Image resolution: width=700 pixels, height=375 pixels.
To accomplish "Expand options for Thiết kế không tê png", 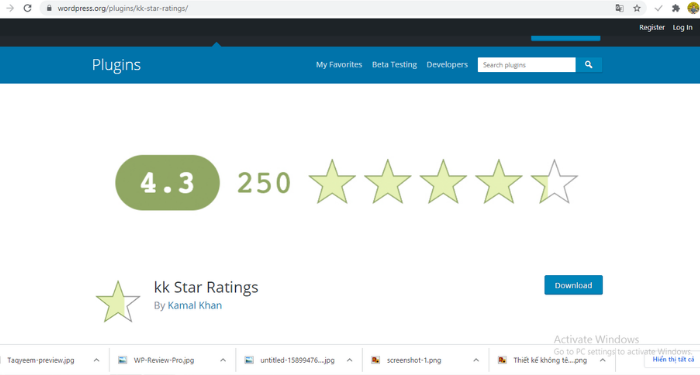I will click(x=603, y=360).
